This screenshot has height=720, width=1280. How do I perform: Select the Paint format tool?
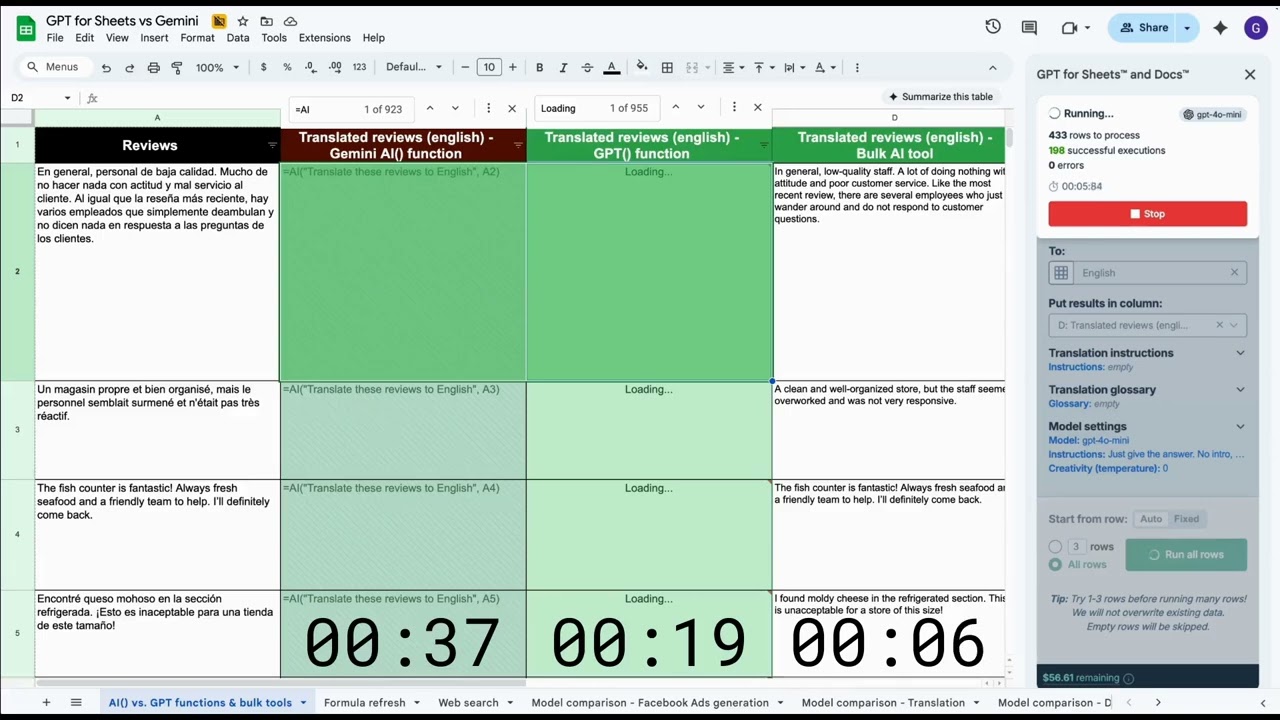pyautogui.click(x=177, y=68)
